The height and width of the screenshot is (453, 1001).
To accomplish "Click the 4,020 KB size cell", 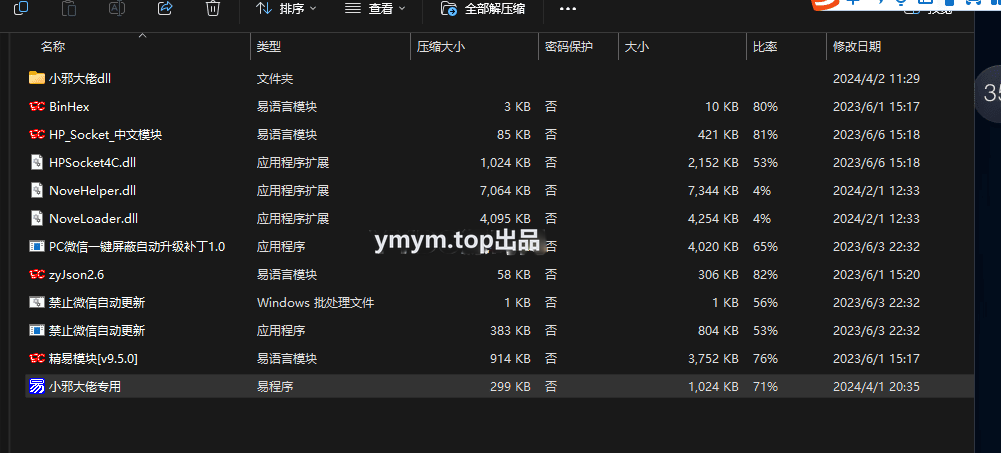I will [713, 246].
